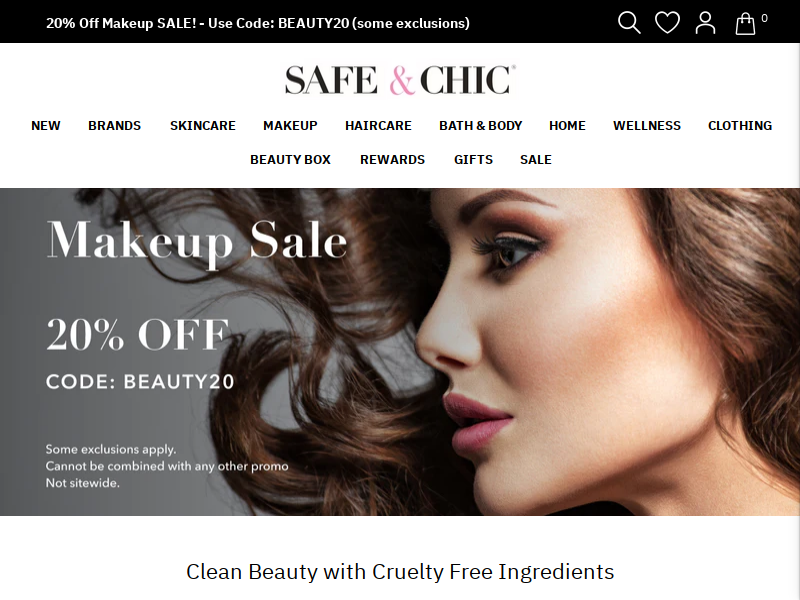
Task: Open the account profile icon
Action: 706,23
